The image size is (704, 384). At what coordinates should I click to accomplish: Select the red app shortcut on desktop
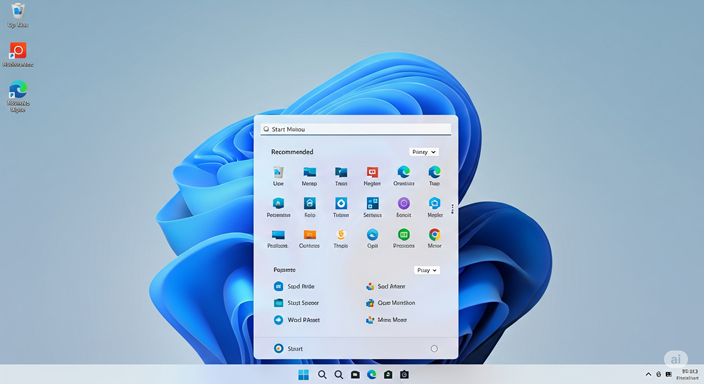pos(18,55)
